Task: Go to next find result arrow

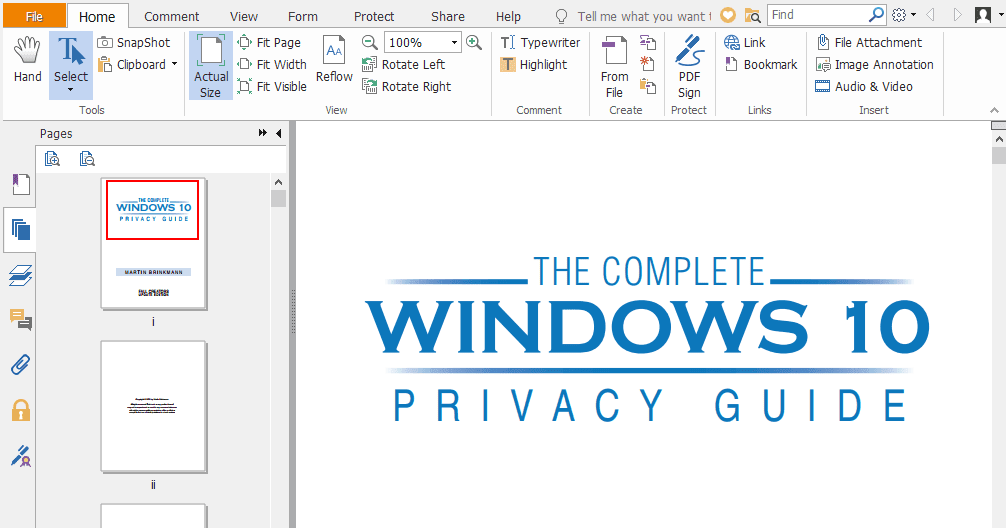Action: [957, 15]
